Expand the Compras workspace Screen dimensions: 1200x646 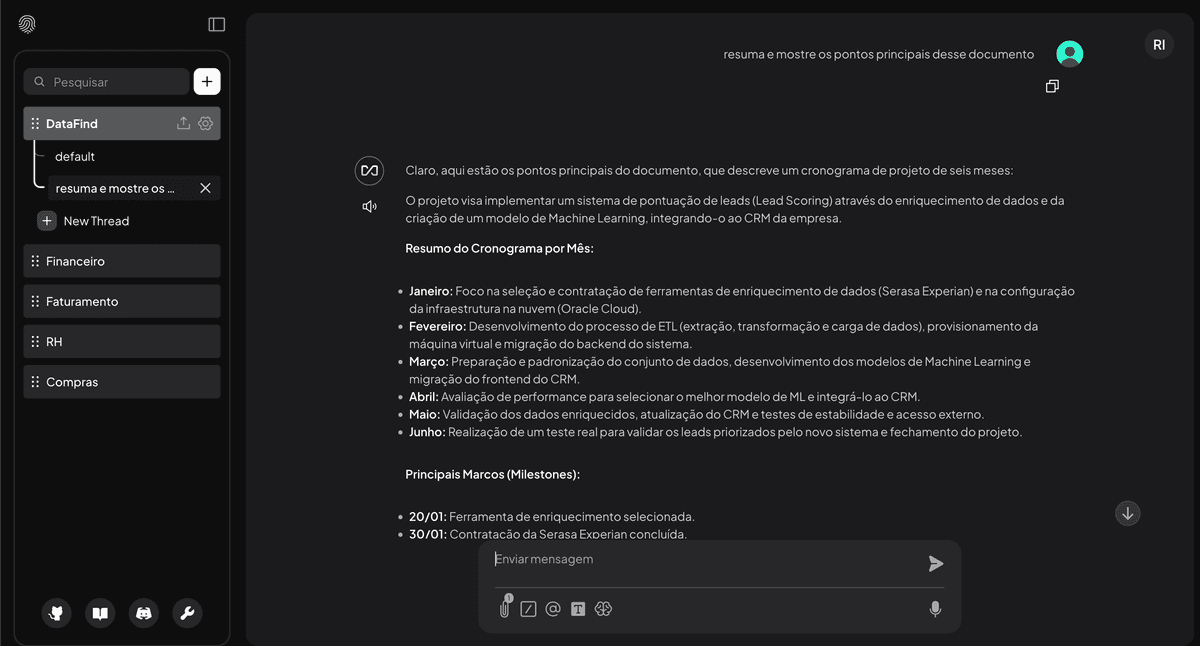point(121,381)
